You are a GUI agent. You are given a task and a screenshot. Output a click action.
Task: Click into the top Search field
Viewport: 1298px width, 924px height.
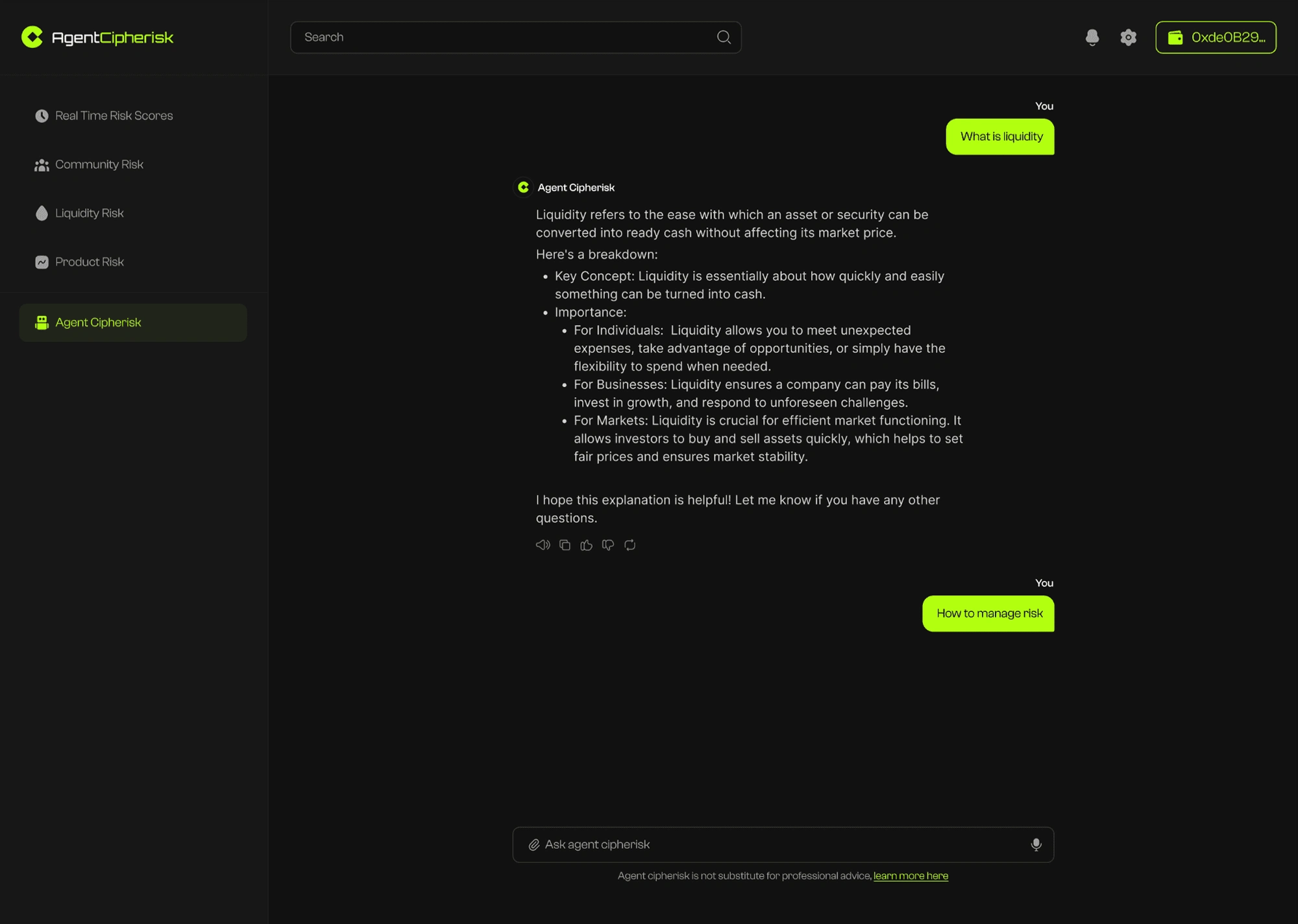pyautogui.click(x=506, y=38)
